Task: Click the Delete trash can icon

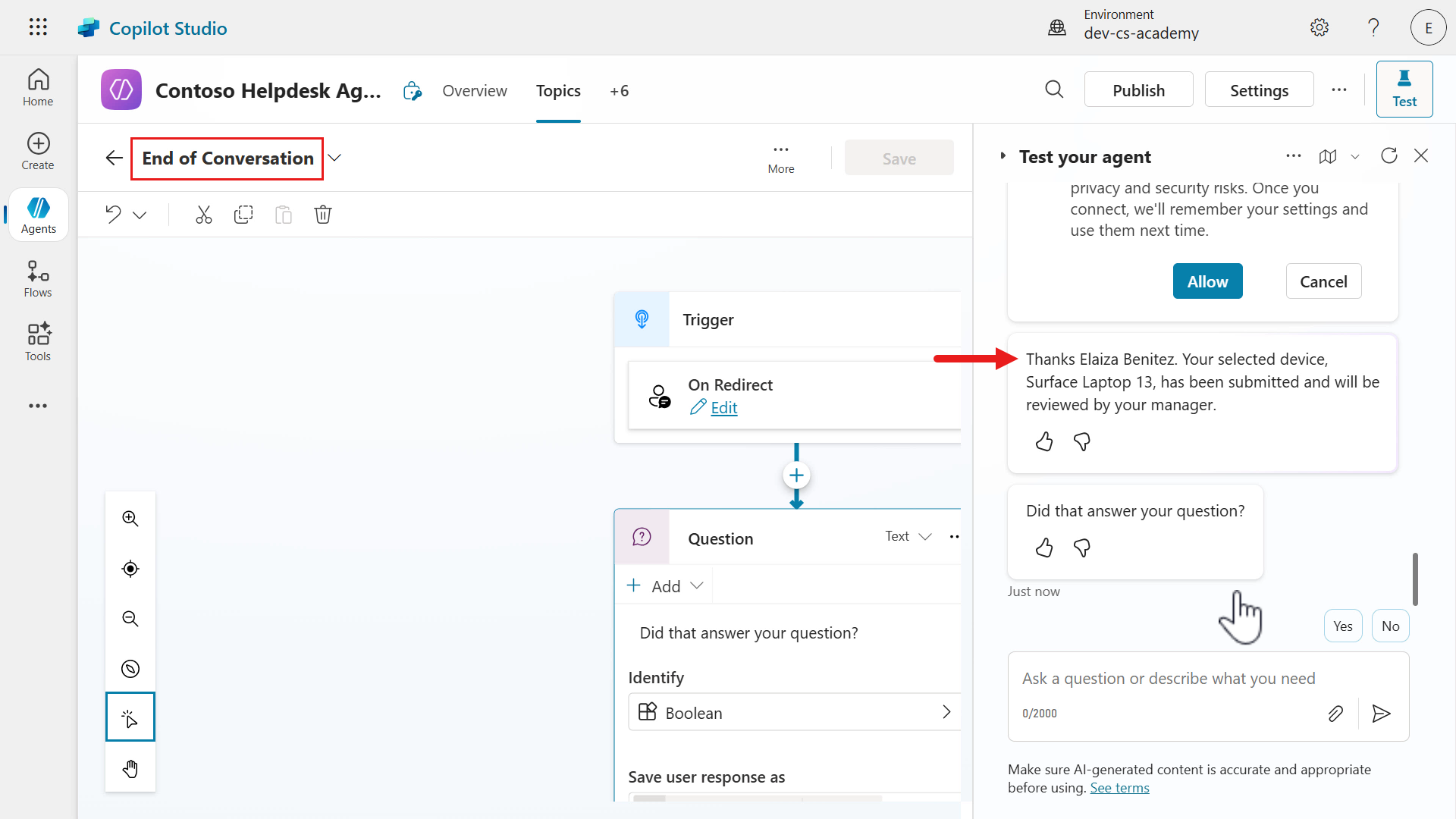Action: (323, 215)
